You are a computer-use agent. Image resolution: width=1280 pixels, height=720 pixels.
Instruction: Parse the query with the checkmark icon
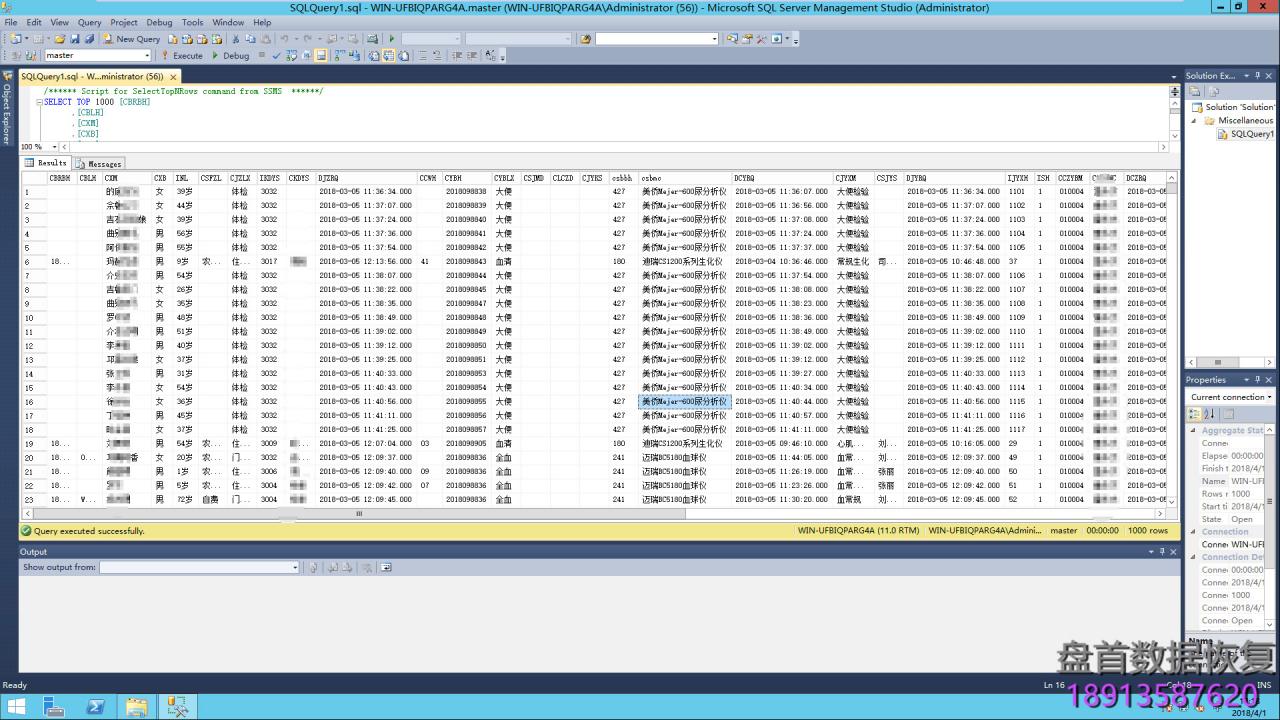coord(276,56)
